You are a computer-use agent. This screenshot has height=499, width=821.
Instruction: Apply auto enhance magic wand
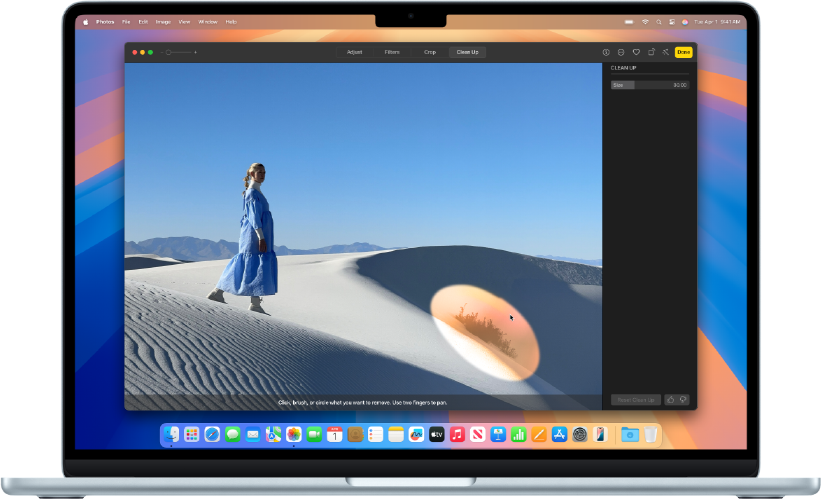(x=665, y=52)
